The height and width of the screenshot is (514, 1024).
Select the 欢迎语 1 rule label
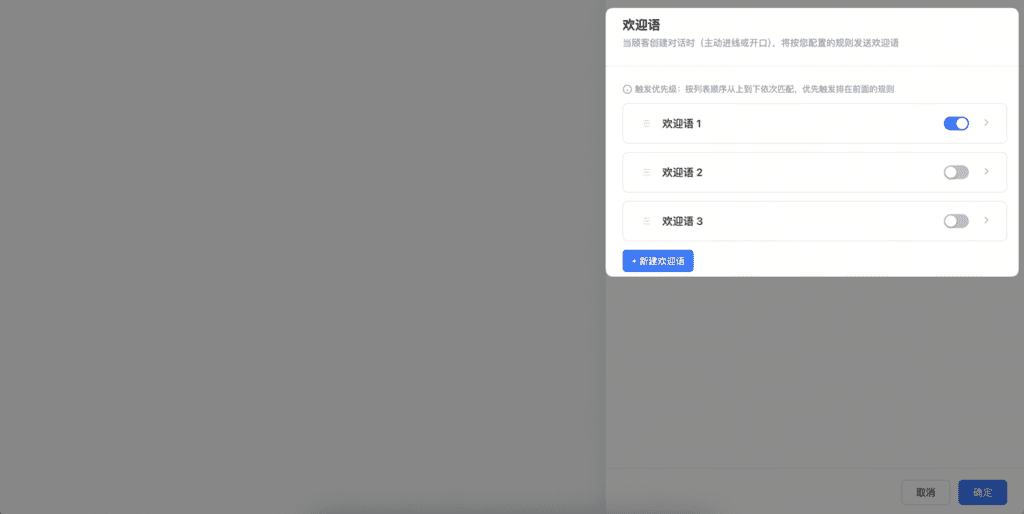pos(682,124)
